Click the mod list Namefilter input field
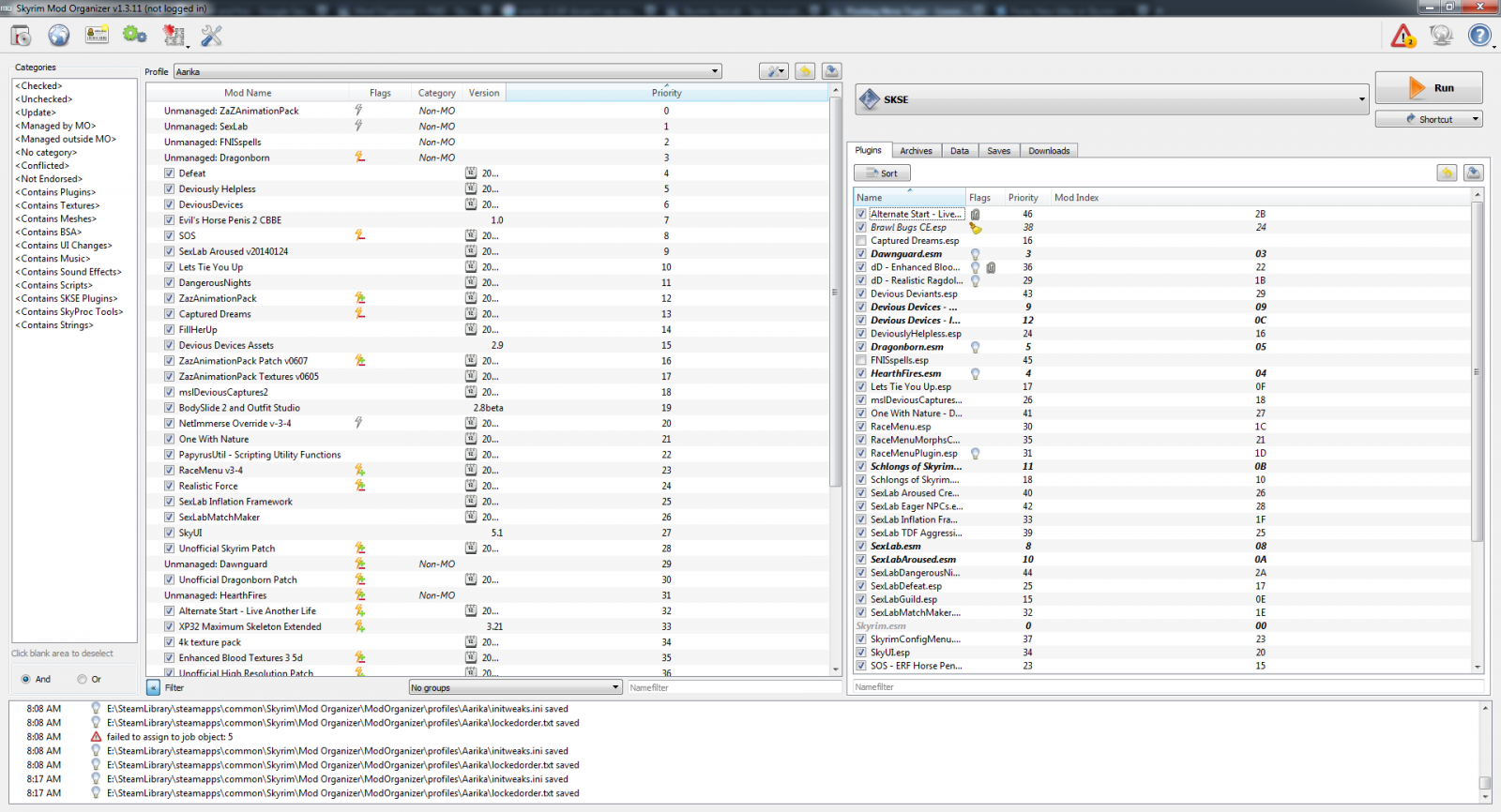 [x=732, y=687]
